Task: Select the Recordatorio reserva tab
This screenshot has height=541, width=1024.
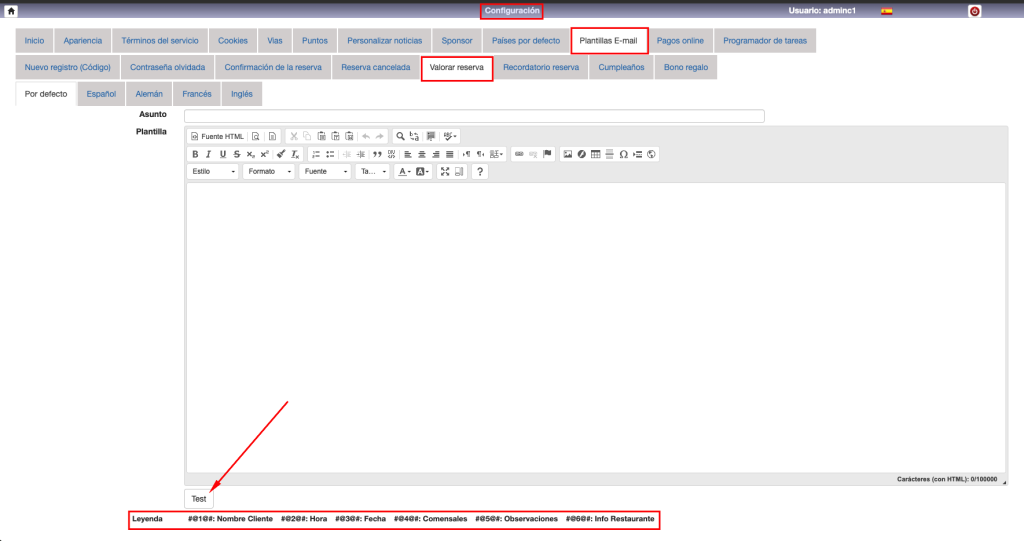Action: pos(540,68)
